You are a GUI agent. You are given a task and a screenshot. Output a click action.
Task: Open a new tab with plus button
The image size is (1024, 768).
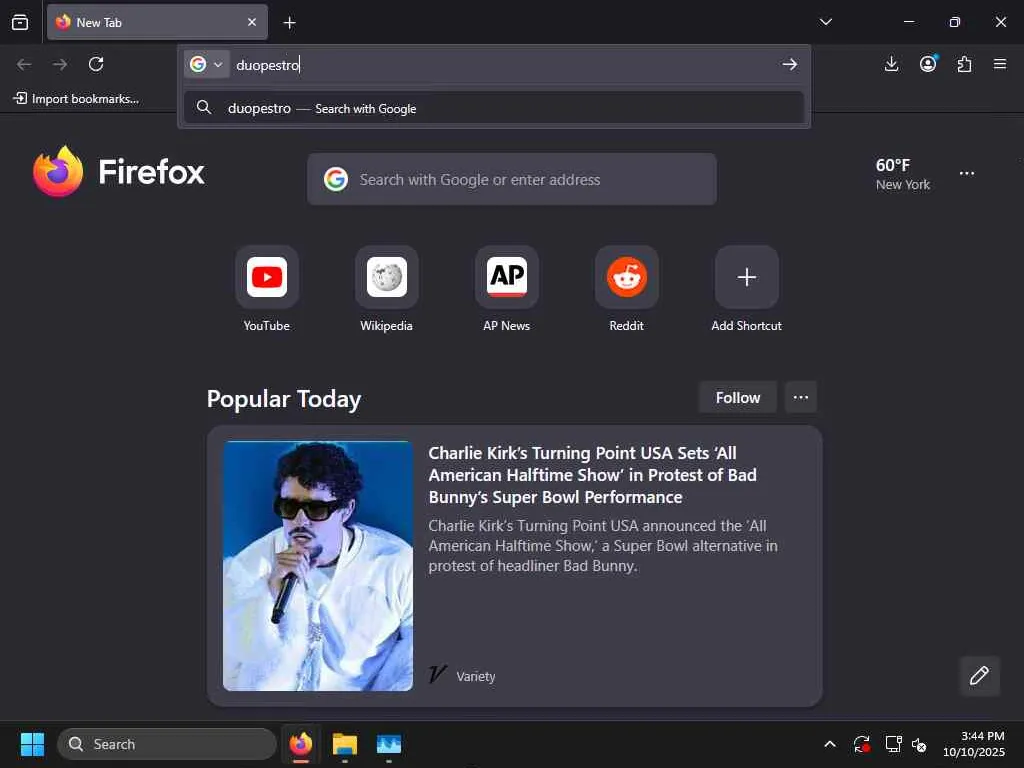pos(289,23)
